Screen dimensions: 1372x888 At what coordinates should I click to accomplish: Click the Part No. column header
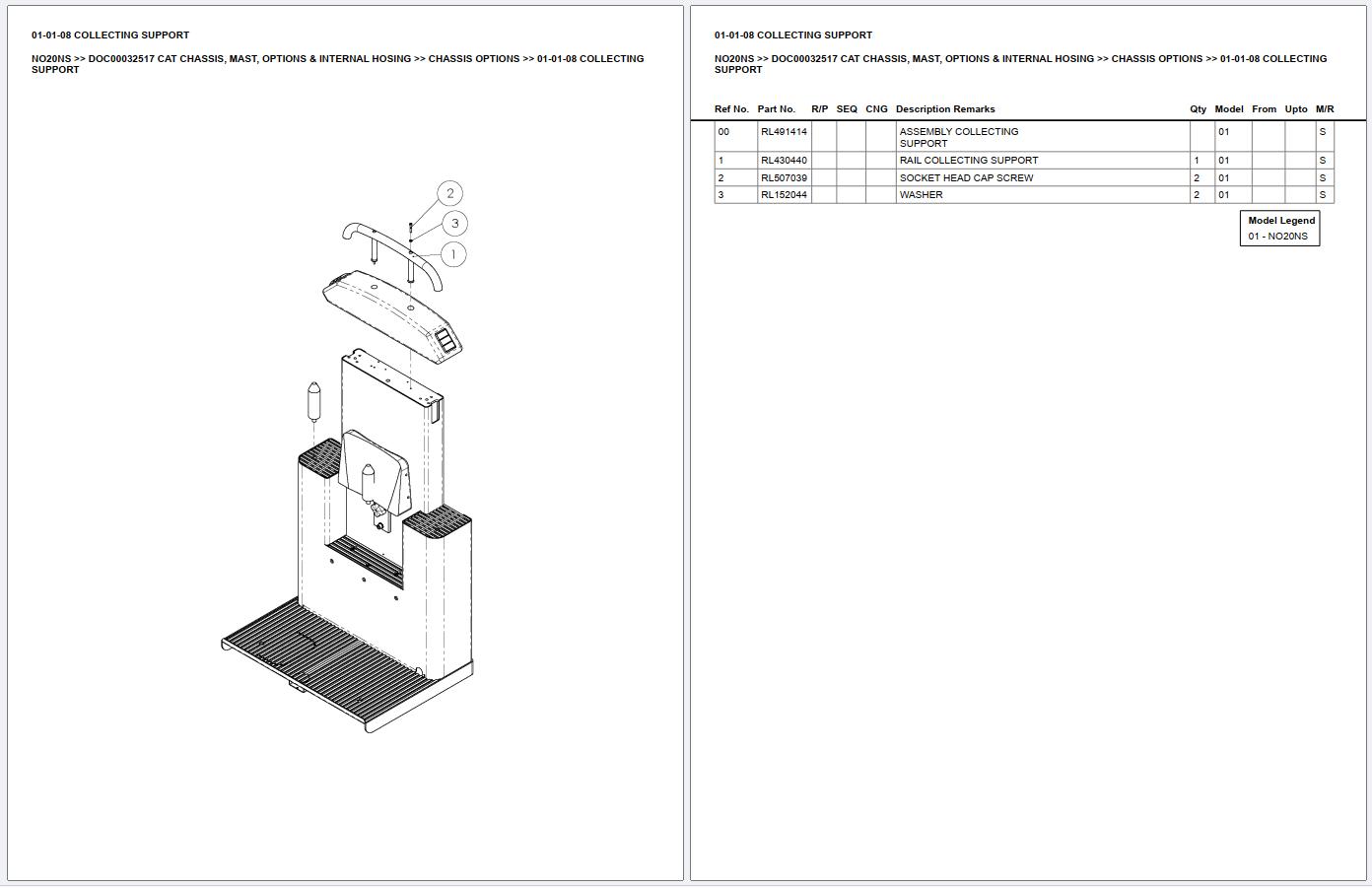(x=776, y=109)
